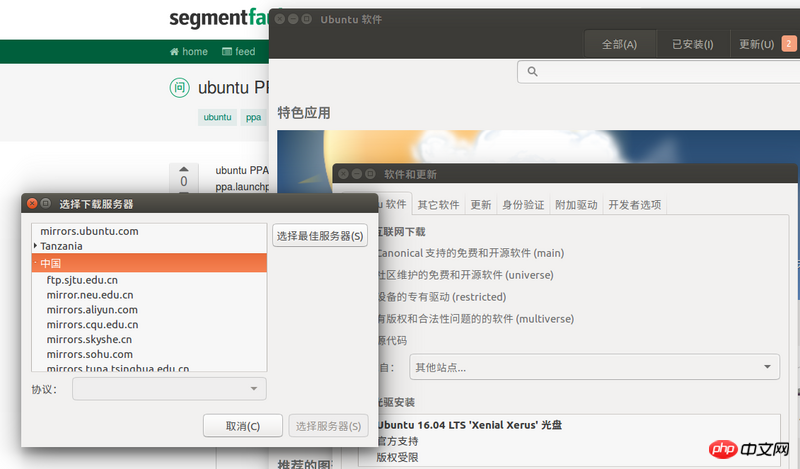Click the home icon link on segmentfault

[189, 52]
